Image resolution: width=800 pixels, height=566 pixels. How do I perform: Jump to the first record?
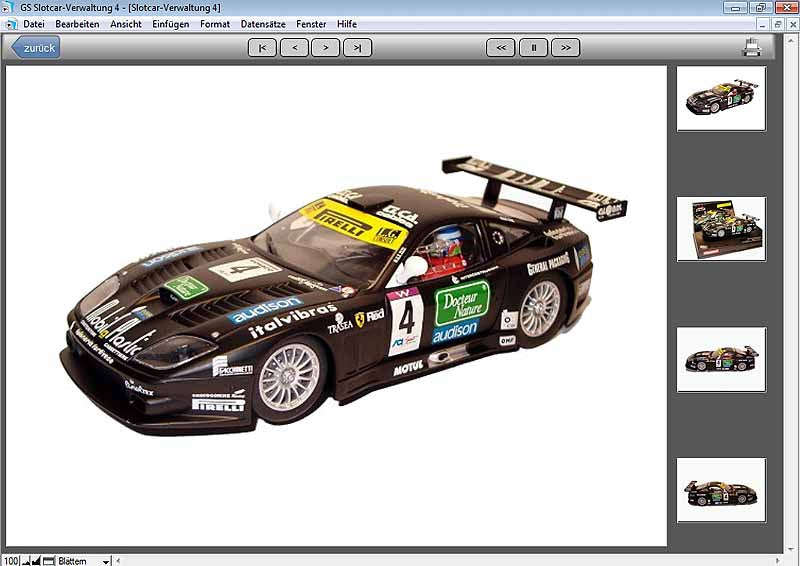click(x=262, y=47)
